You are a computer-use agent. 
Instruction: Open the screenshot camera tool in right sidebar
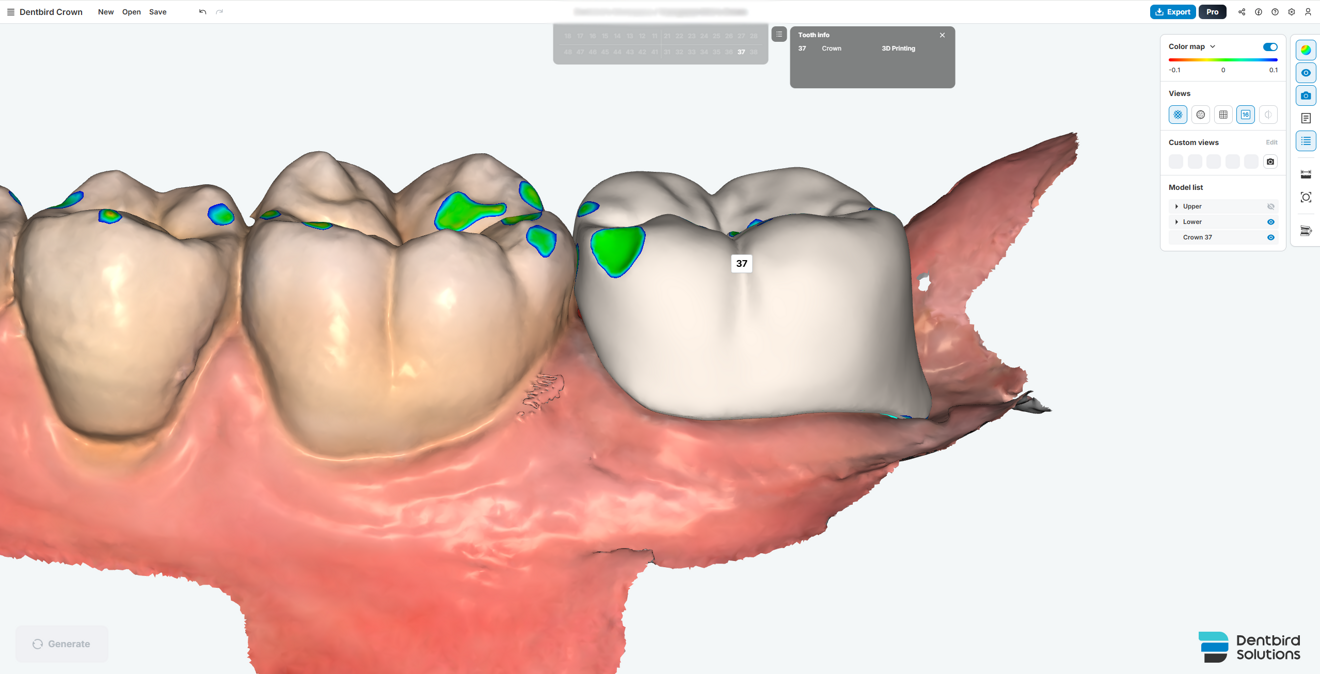(1305, 94)
